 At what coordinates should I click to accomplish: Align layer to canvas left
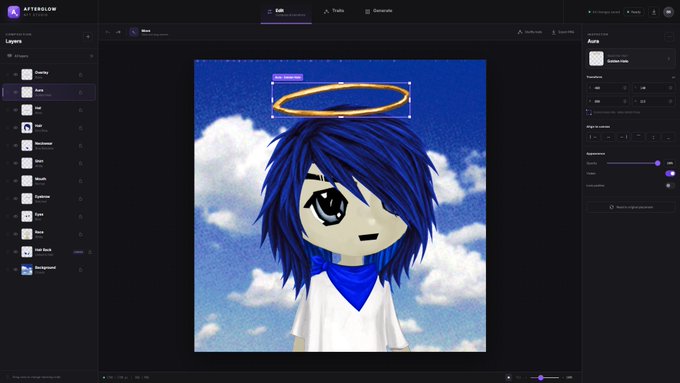tap(593, 137)
